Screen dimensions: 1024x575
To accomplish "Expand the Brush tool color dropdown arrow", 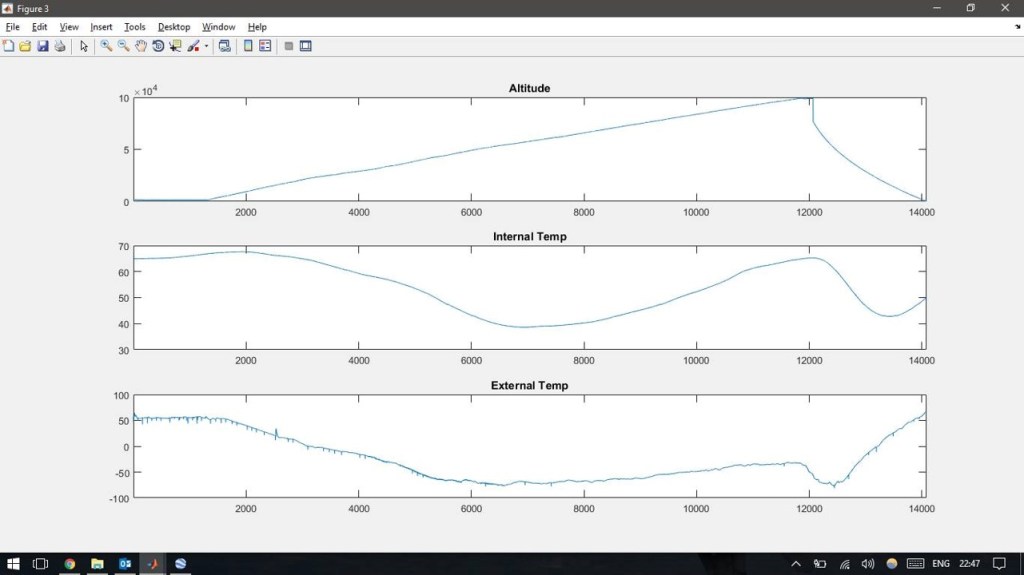I will tap(207, 46).
